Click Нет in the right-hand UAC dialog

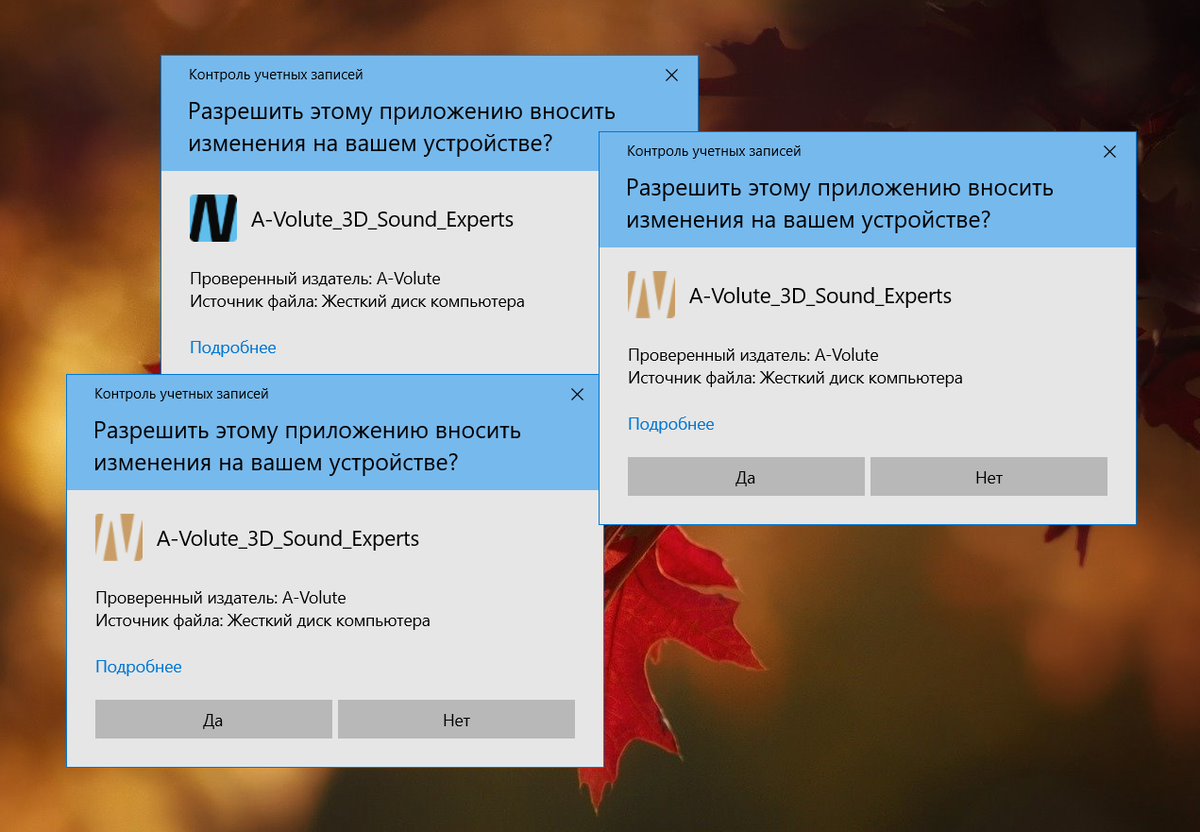[x=989, y=477]
